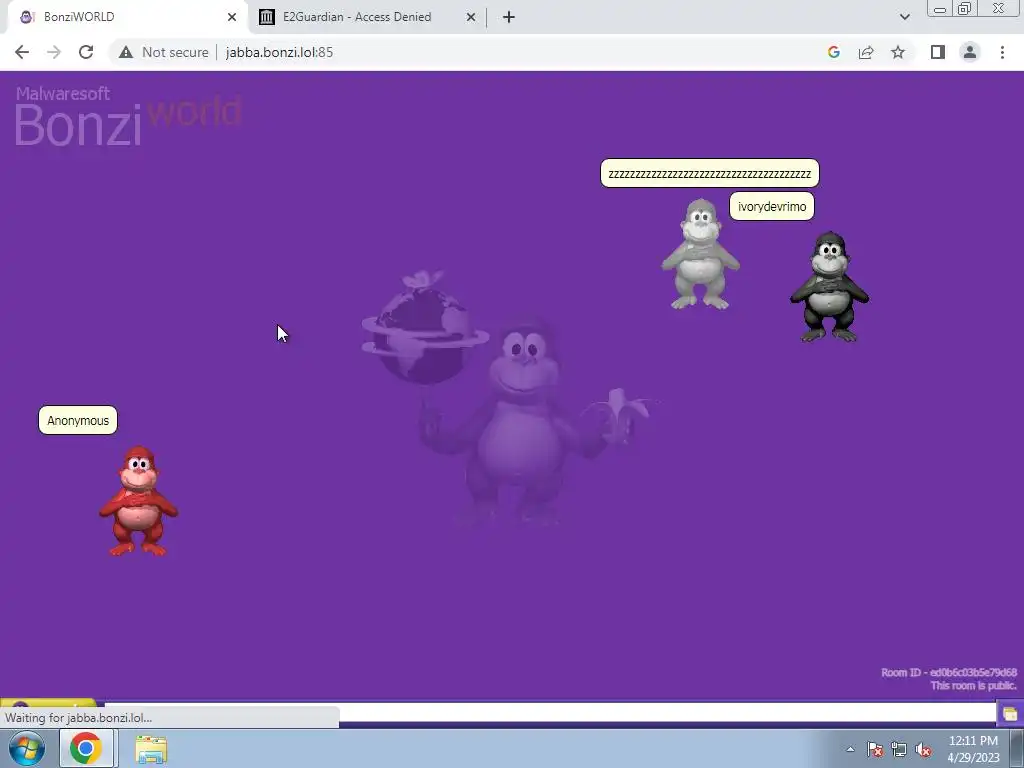The width and height of the screenshot is (1024, 768).
Task: Open a new browser tab
Action: 509,17
